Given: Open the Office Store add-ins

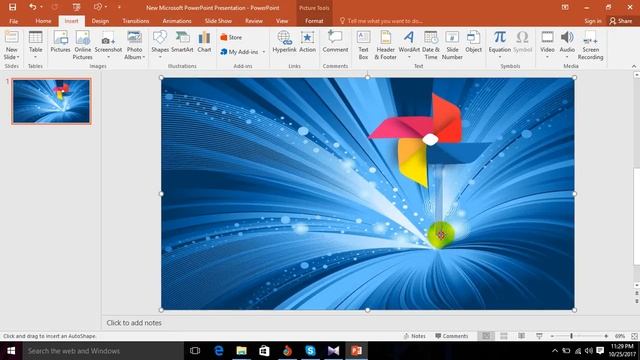Looking at the screenshot, I should [x=231, y=37].
